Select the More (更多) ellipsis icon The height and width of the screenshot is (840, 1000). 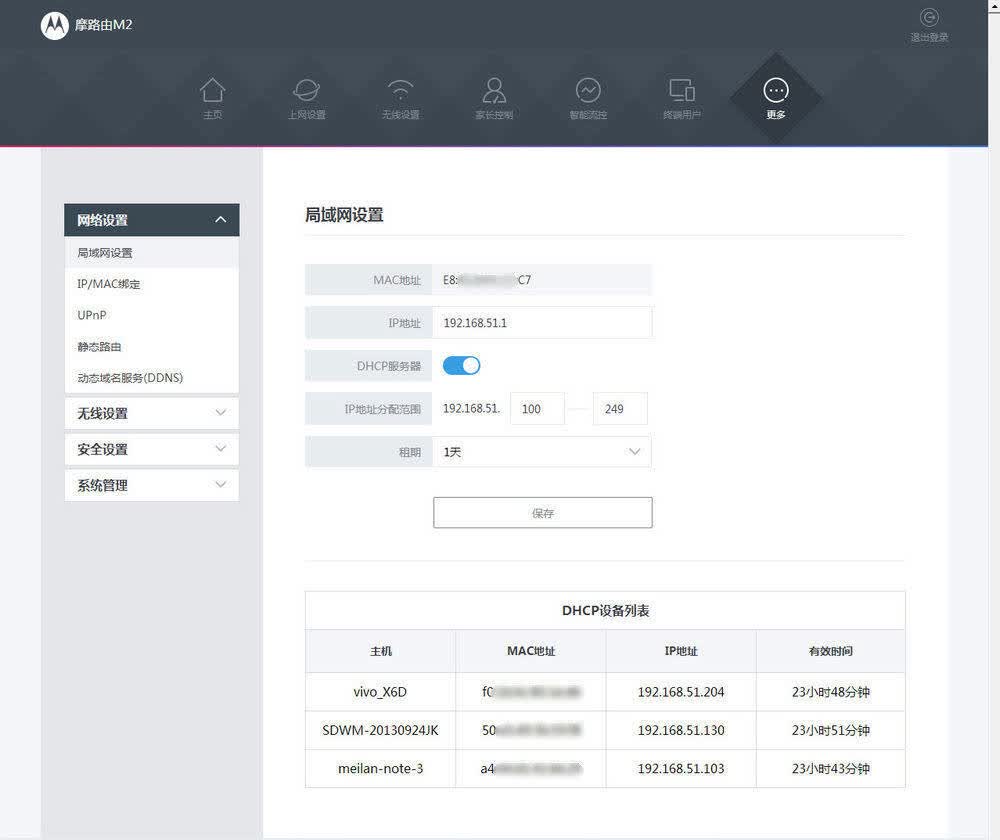coord(776,91)
